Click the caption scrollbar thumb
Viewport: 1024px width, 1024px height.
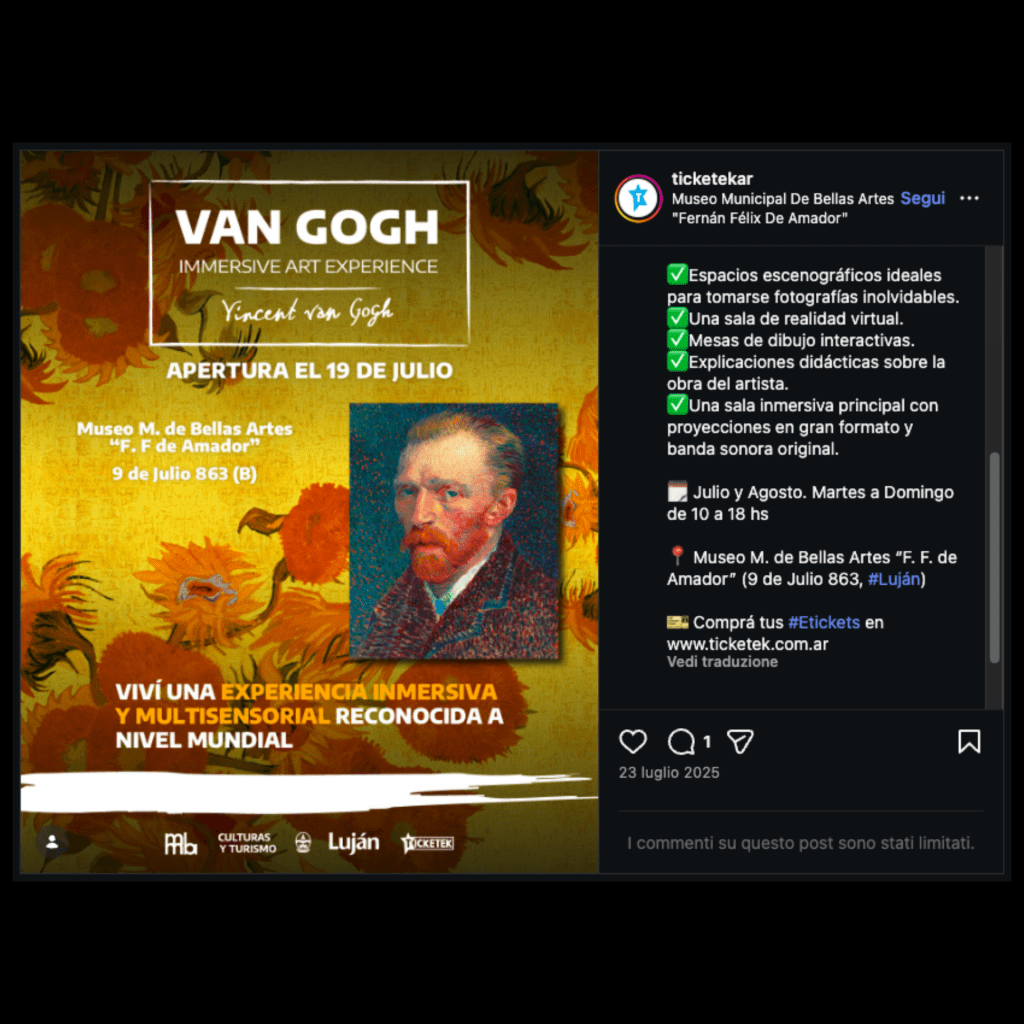click(x=995, y=557)
